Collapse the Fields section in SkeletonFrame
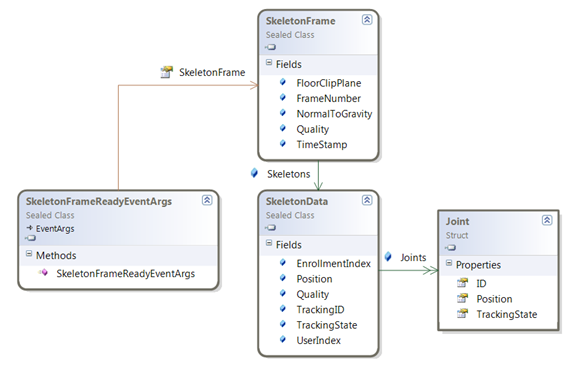The width and height of the screenshot is (576, 366). (x=269, y=62)
